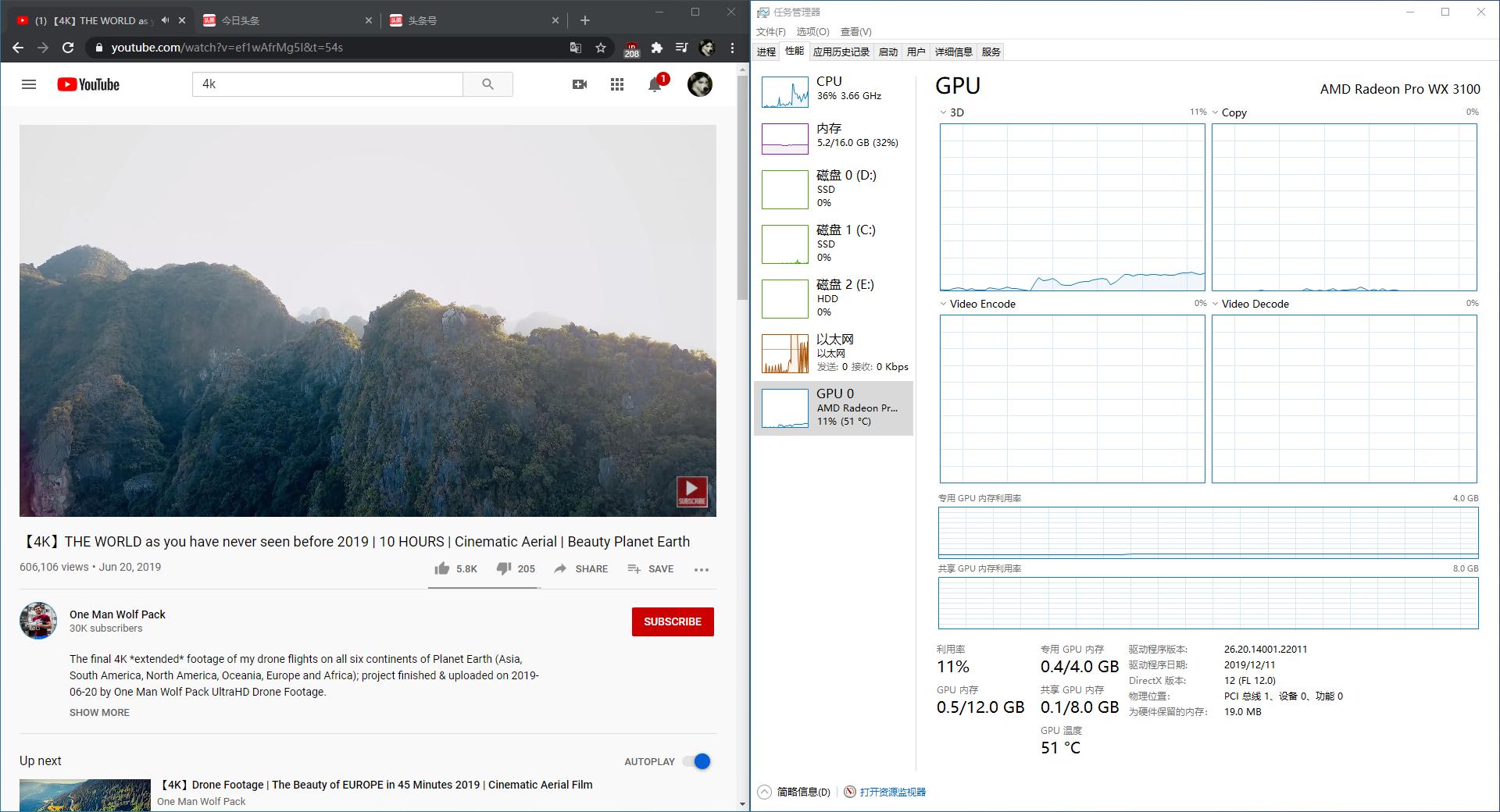Click the bookmark star in the address bar
Viewport: 1500px width, 812px height.
click(x=602, y=48)
